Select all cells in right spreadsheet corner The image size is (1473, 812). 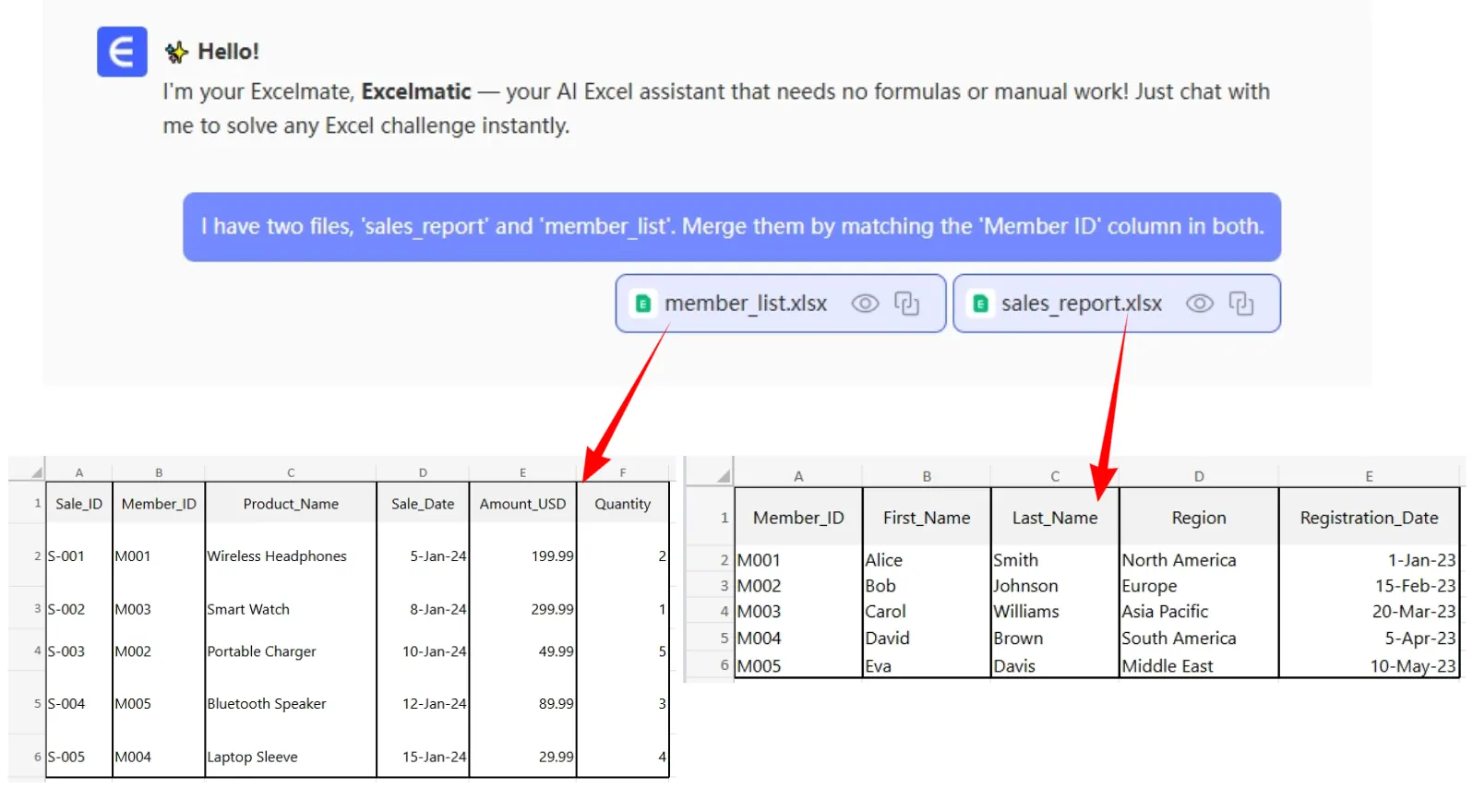[x=723, y=476]
